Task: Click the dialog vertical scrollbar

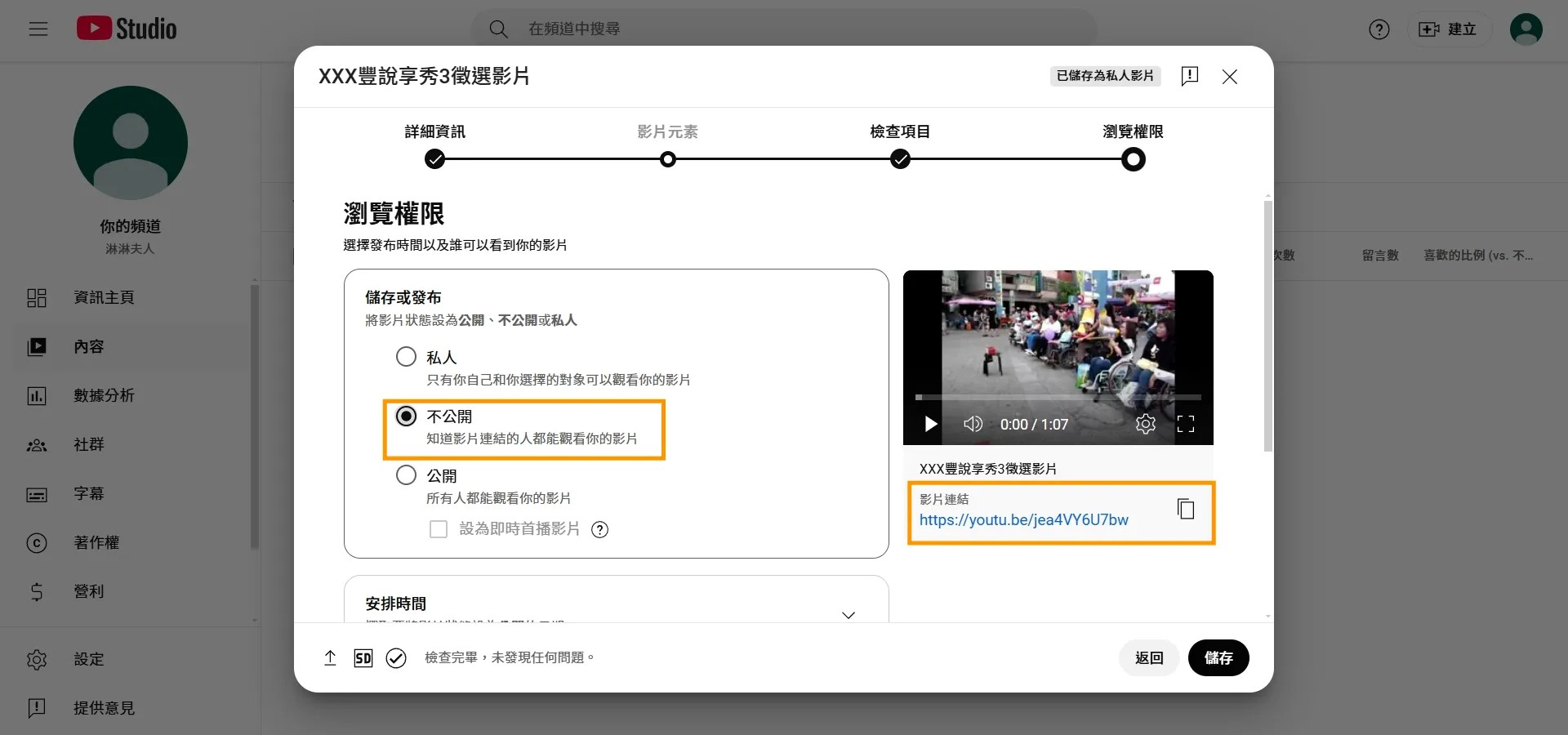Action: [1267, 327]
